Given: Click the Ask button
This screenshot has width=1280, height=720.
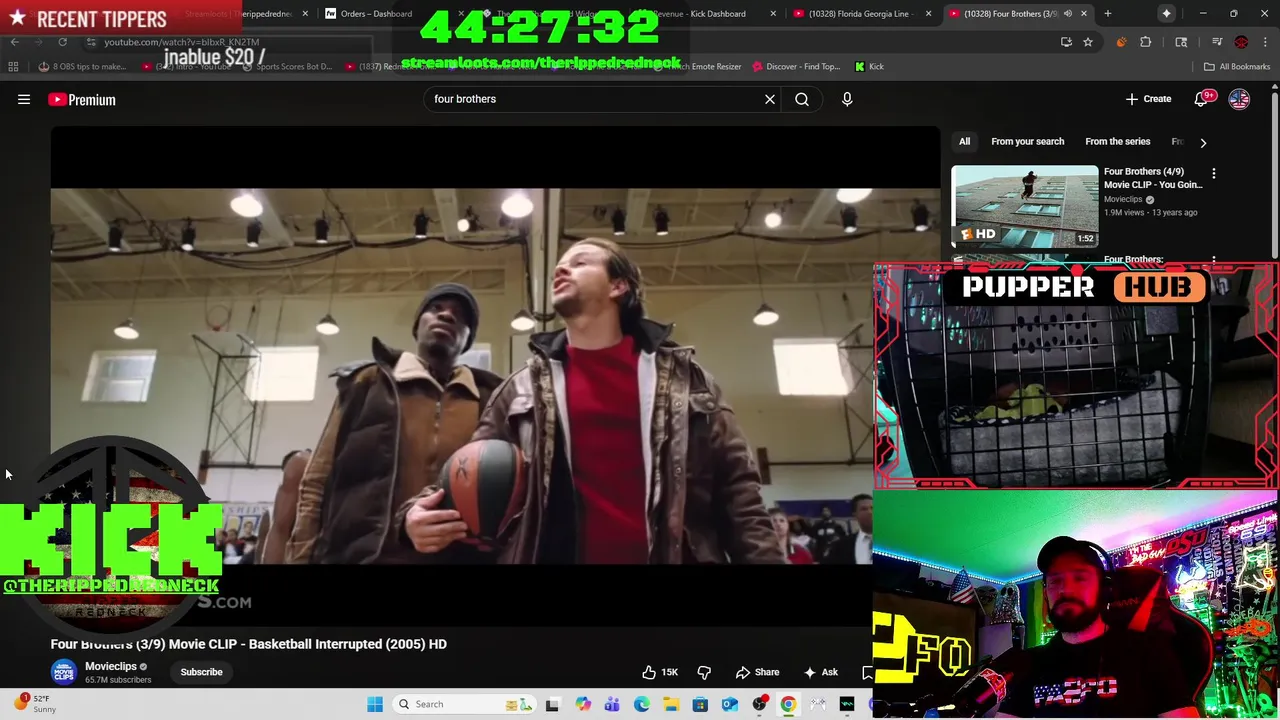Looking at the screenshot, I should [x=820, y=672].
